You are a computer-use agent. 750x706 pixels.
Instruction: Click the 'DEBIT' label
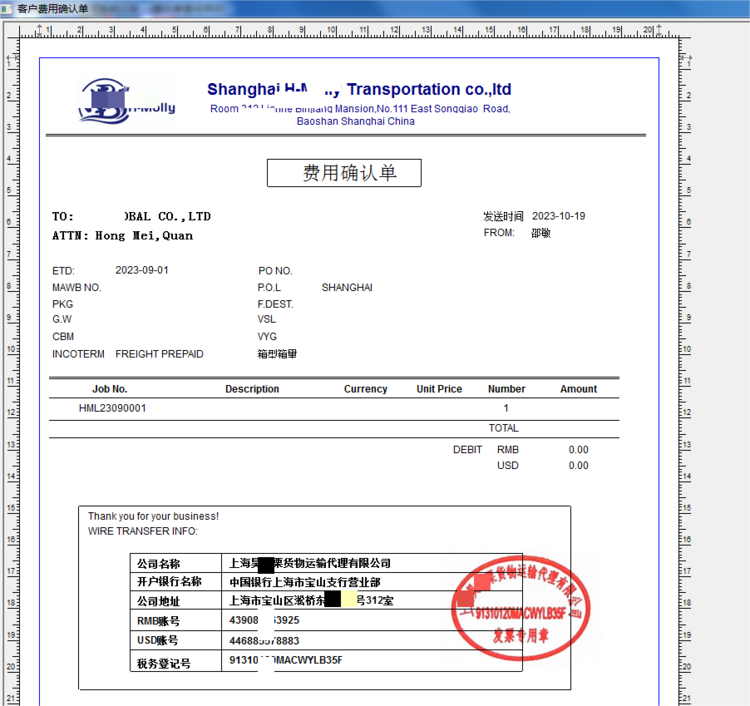pos(467,450)
